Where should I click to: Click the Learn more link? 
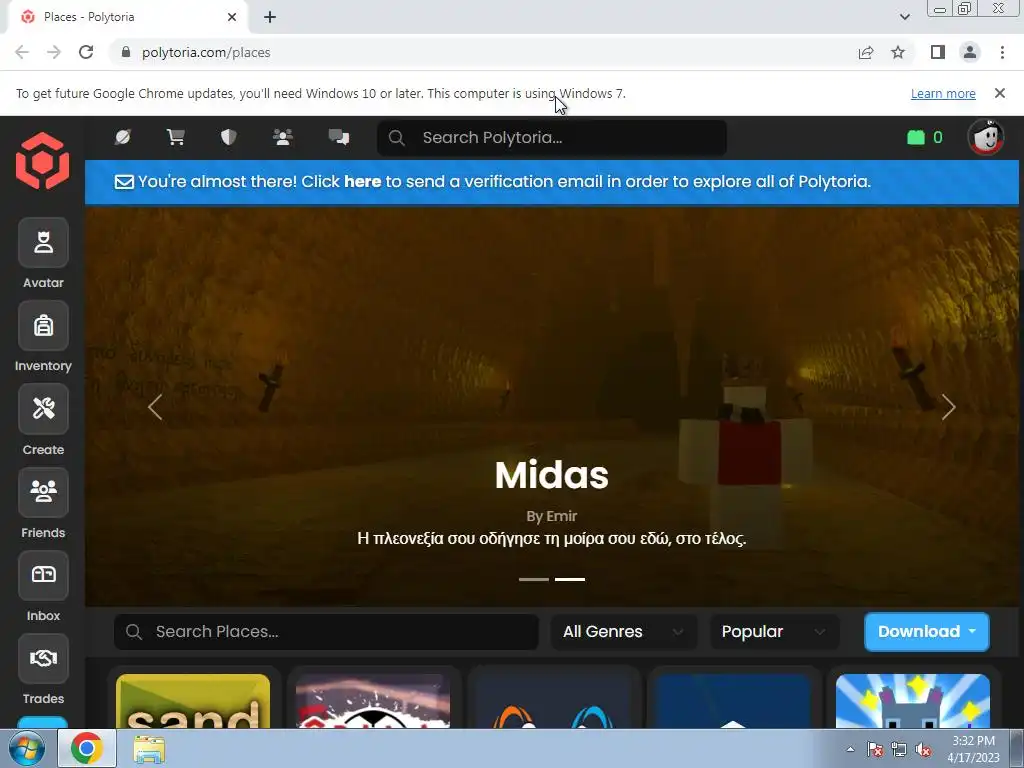pos(943,93)
